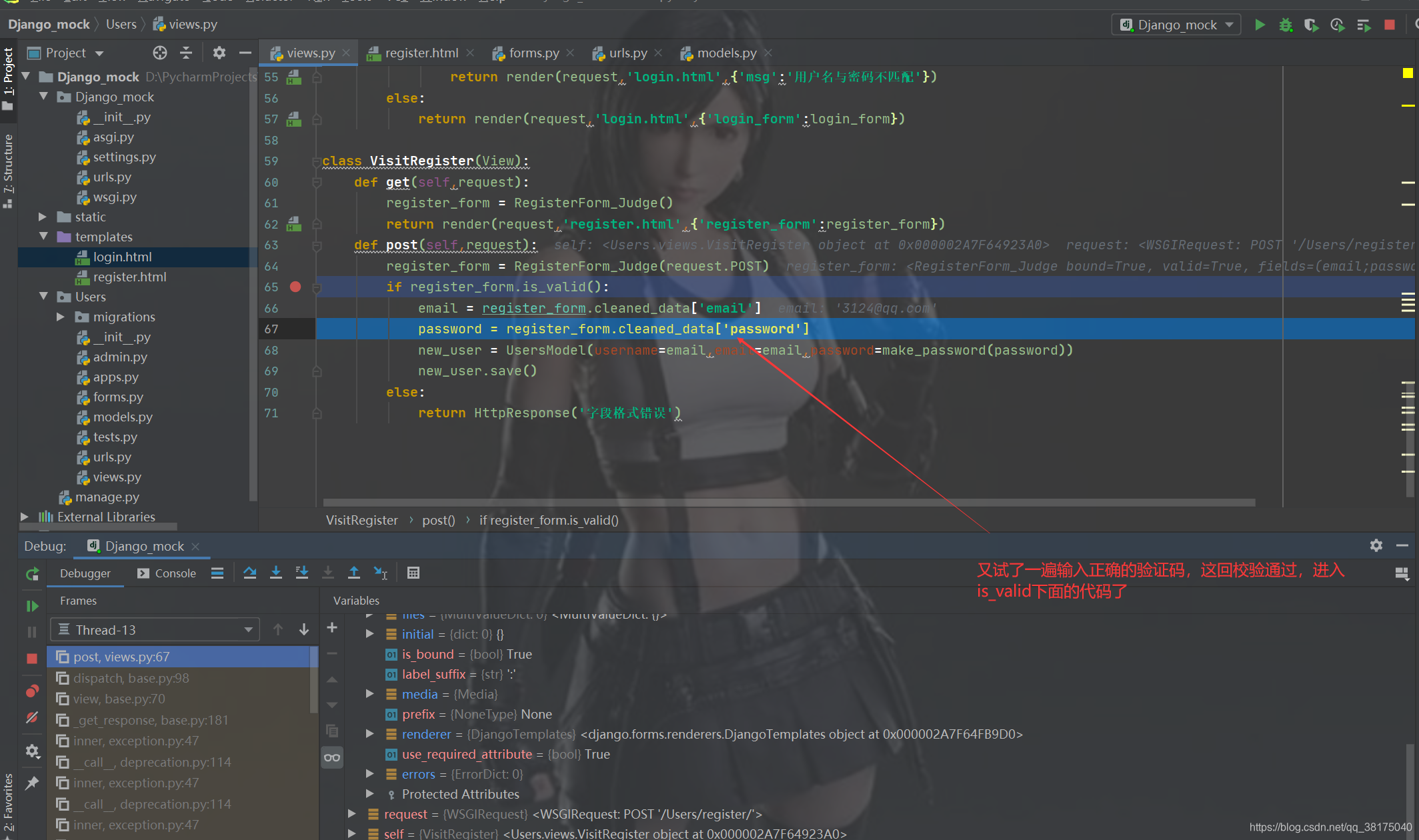
Task: Close views.py tab
Action: [x=346, y=53]
